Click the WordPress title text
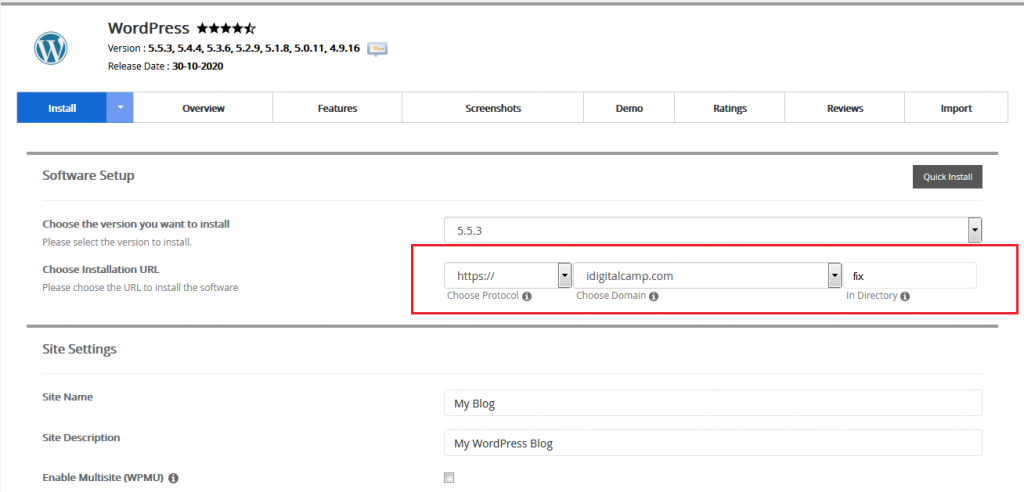Viewport: 1024px width, 492px height. tap(149, 28)
